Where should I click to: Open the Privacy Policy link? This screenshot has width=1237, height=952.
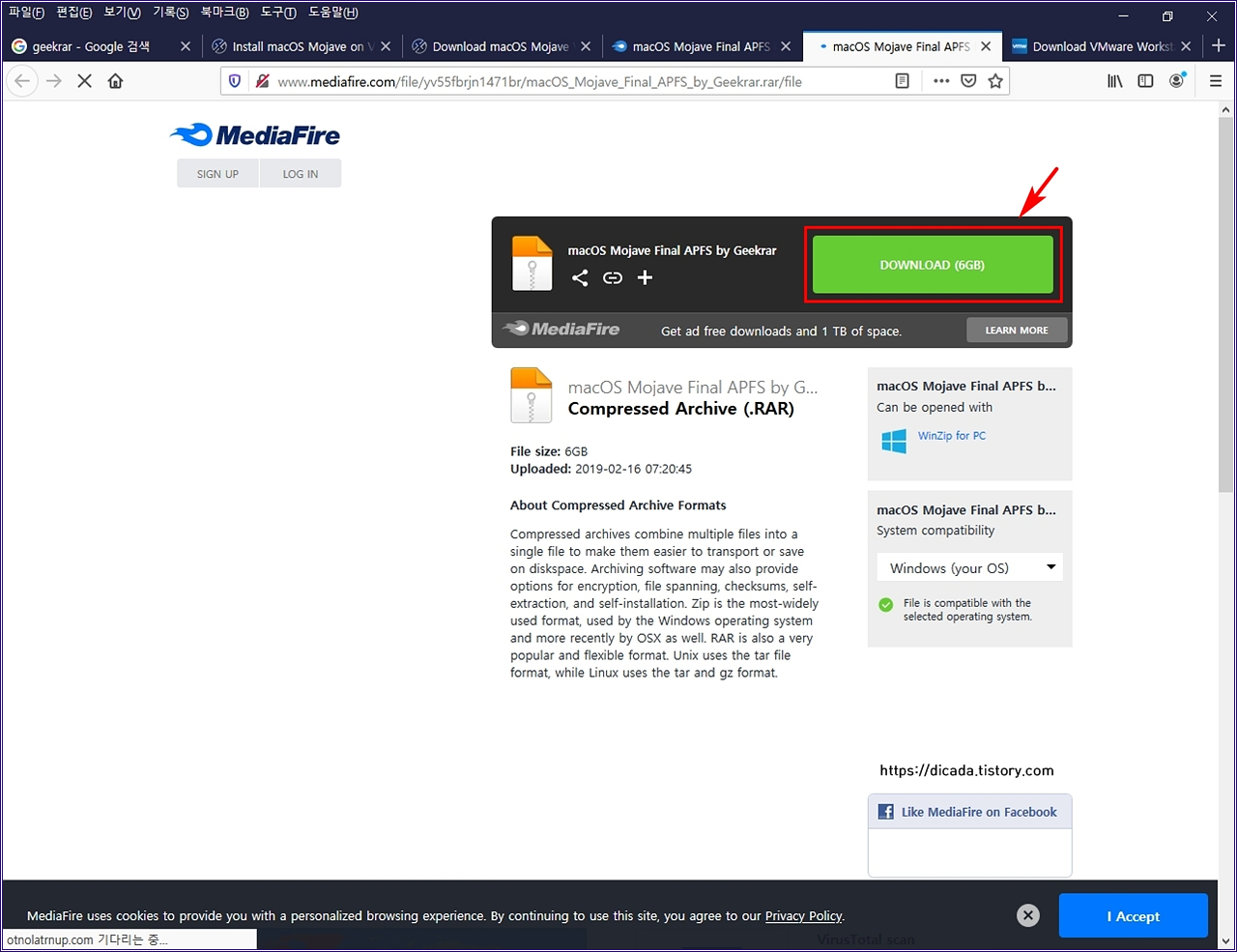pyautogui.click(x=803, y=916)
